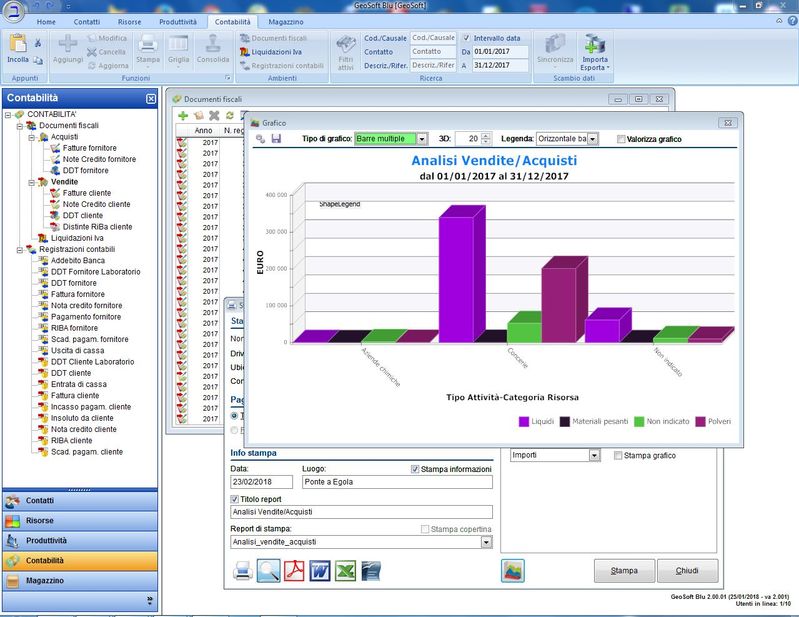Image resolution: width=799 pixels, height=617 pixels.
Task: Enable the Valorizza grafico checkbox
Action: point(622,139)
